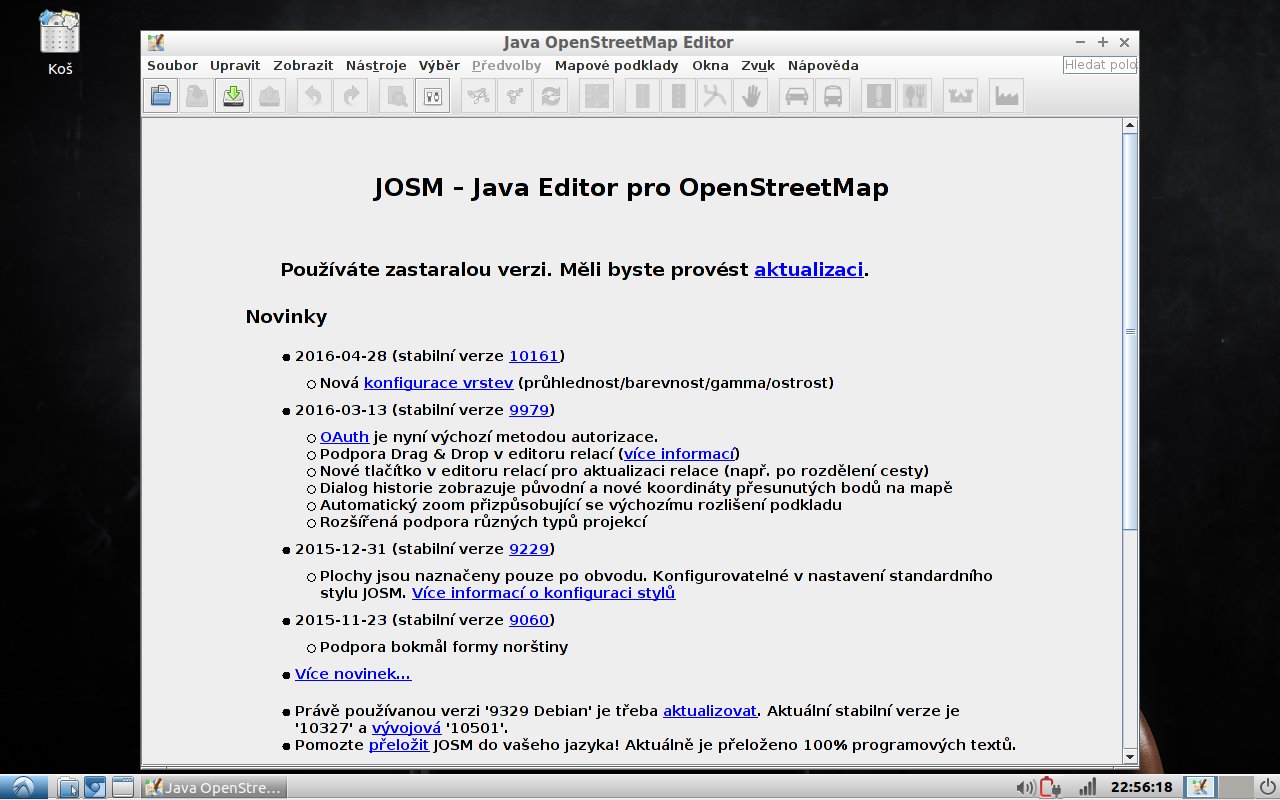The image size is (1280, 800).
Task: Follow the 'aktualizaci' link in outdated-version warning
Action: 808,269
